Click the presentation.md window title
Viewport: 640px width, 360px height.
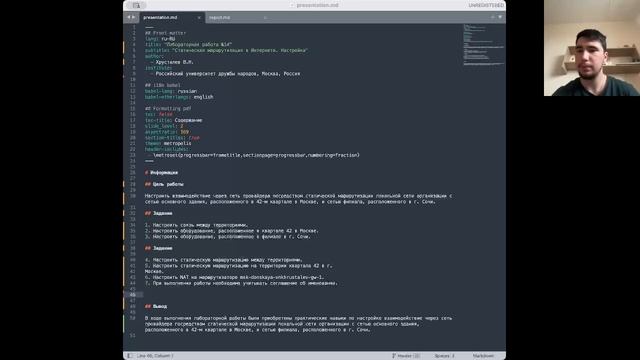(318, 5)
